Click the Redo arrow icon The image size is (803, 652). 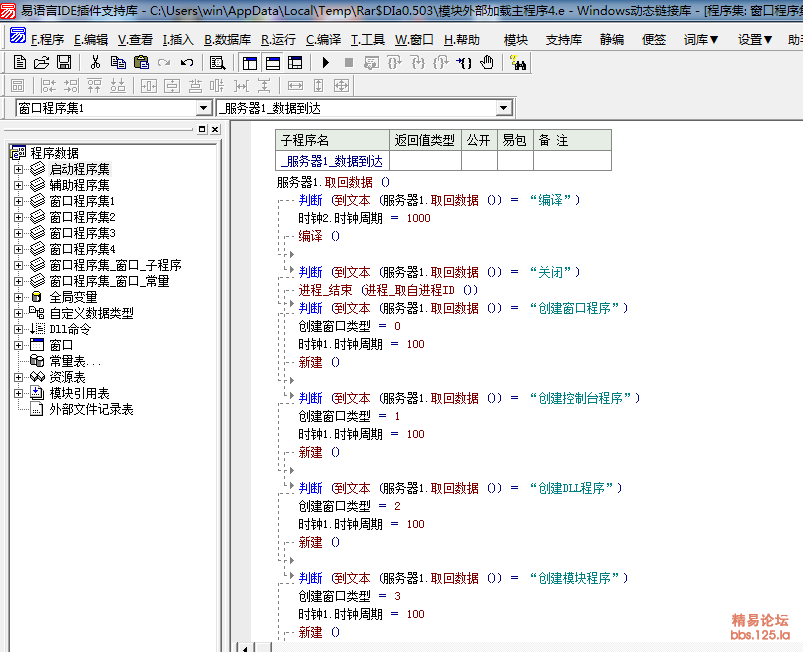(164, 62)
